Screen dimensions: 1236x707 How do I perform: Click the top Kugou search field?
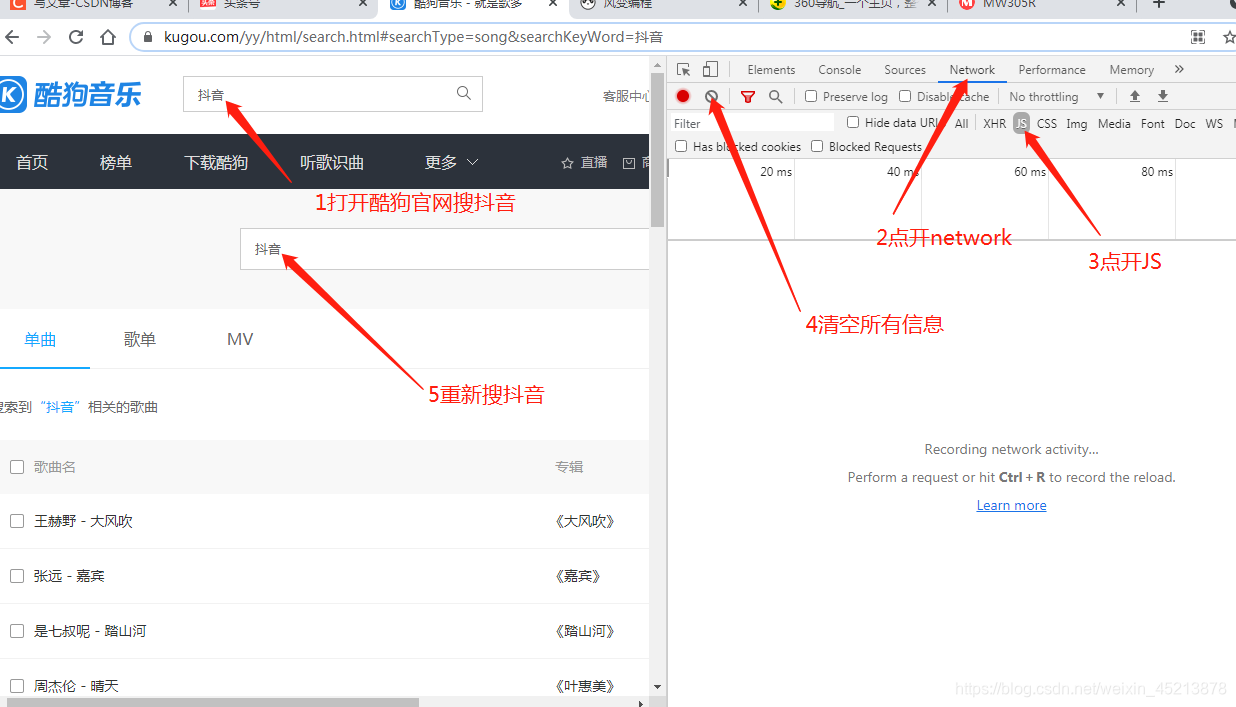332,94
